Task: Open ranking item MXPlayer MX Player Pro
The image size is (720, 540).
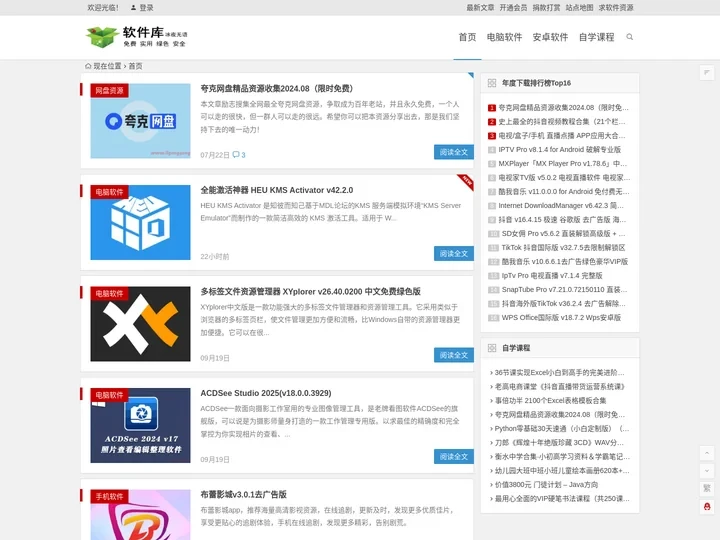Action: [x=562, y=163]
